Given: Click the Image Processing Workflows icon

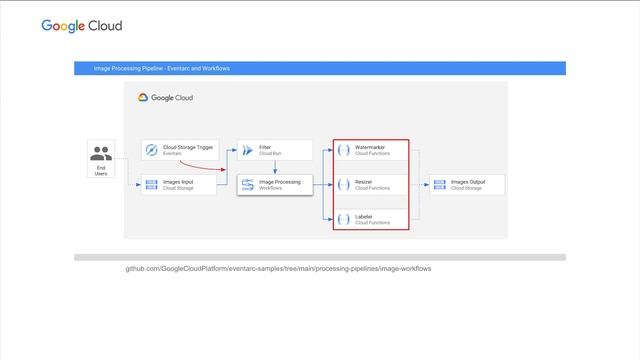Looking at the screenshot, I should tap(247, 185).
